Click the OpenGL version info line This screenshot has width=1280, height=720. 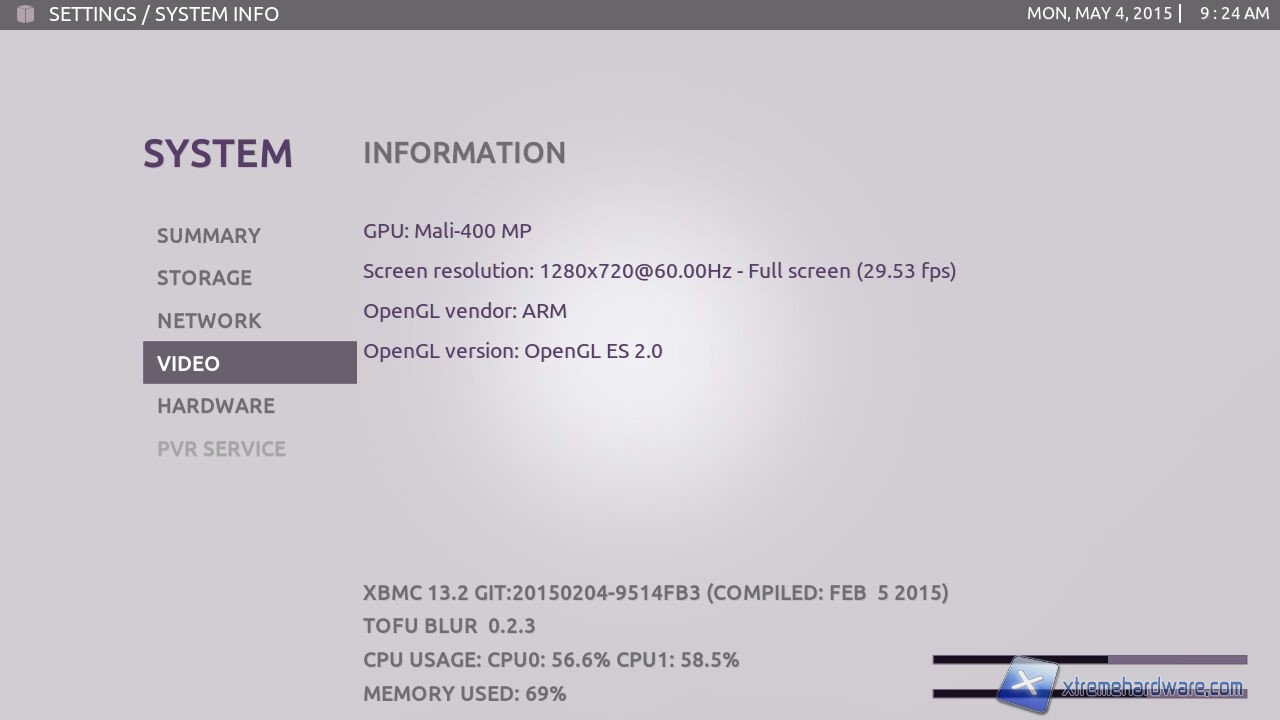(x=512, y=351)
